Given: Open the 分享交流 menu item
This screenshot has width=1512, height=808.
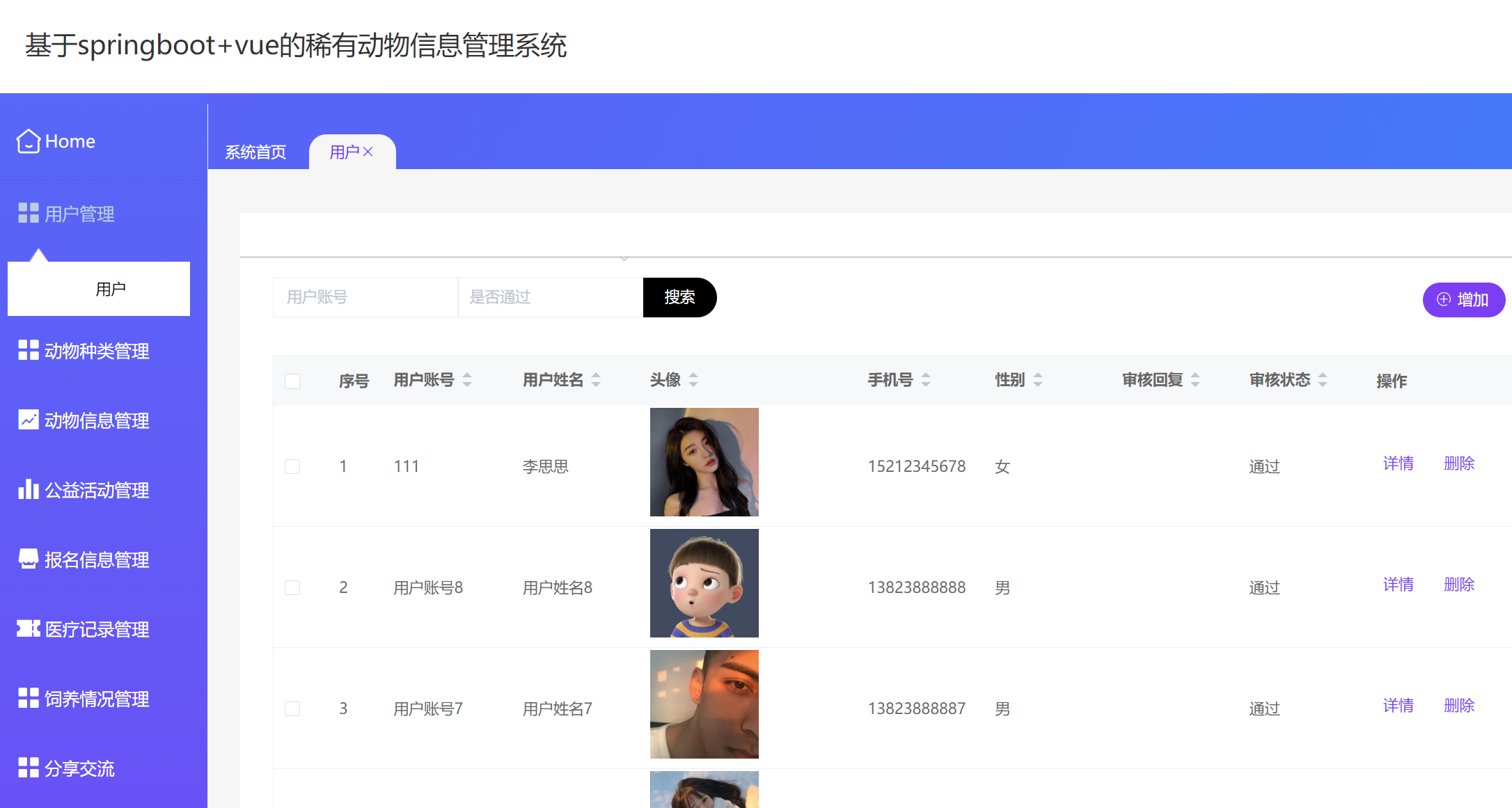Looking at the screenshot, I should 80,768.
